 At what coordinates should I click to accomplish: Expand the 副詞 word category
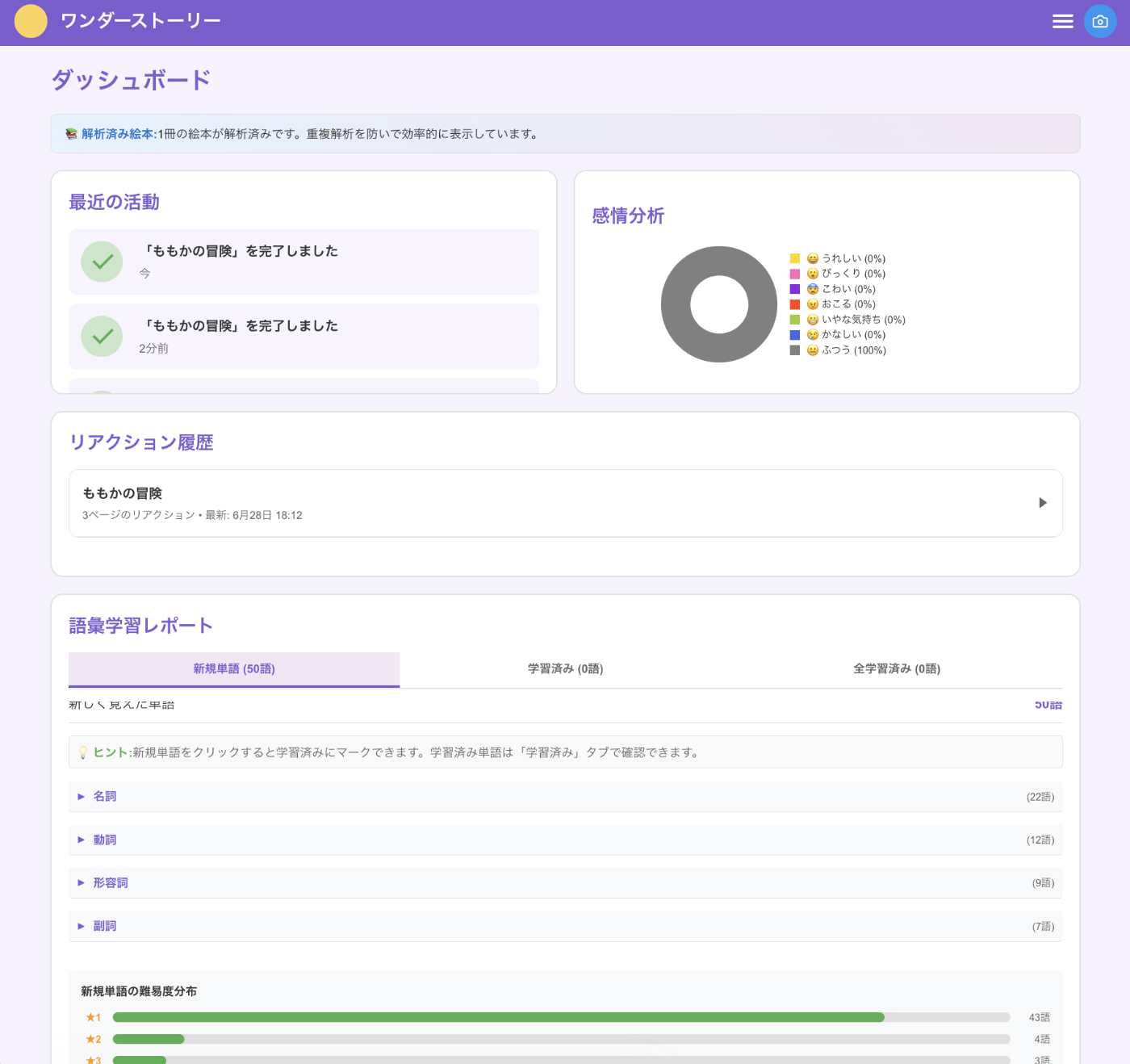coord(565,926)
